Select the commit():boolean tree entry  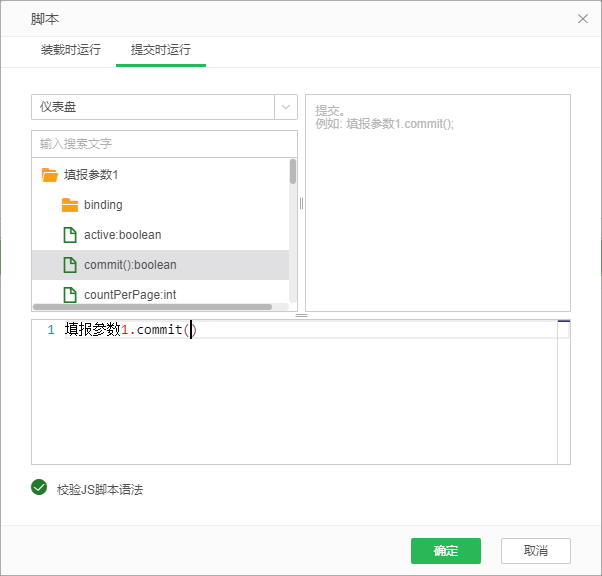point(130,265)
